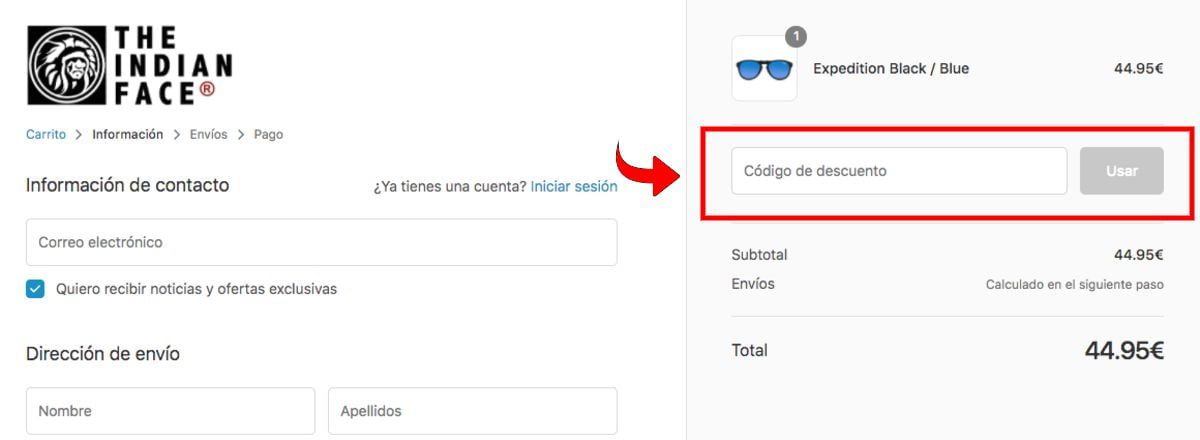Click into the Nombre field
The image size is (1200, 440).
coord(170,411)
